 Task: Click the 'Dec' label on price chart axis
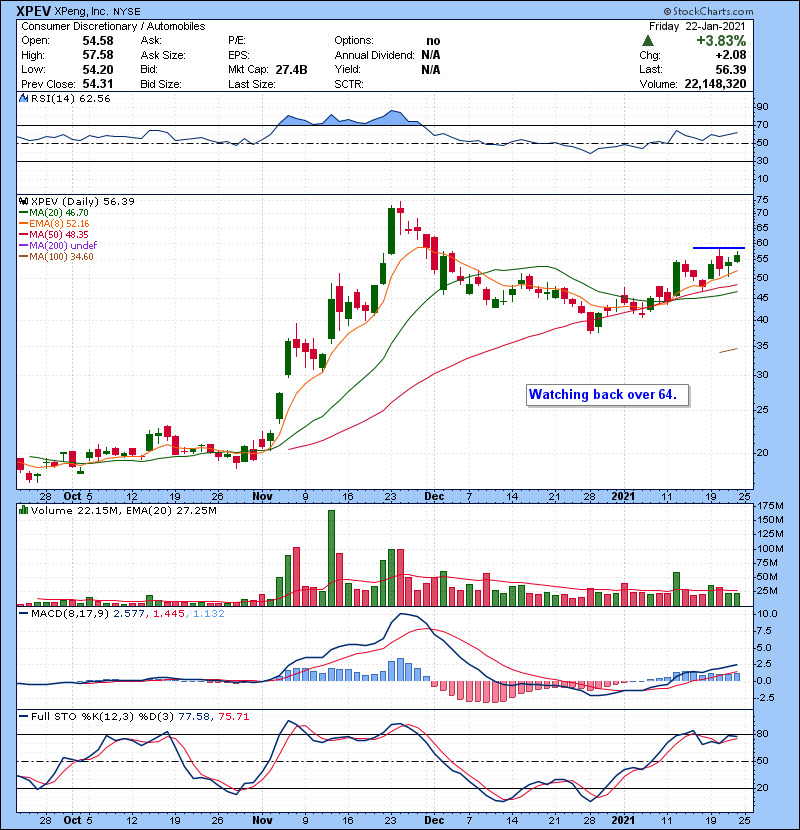434,496
